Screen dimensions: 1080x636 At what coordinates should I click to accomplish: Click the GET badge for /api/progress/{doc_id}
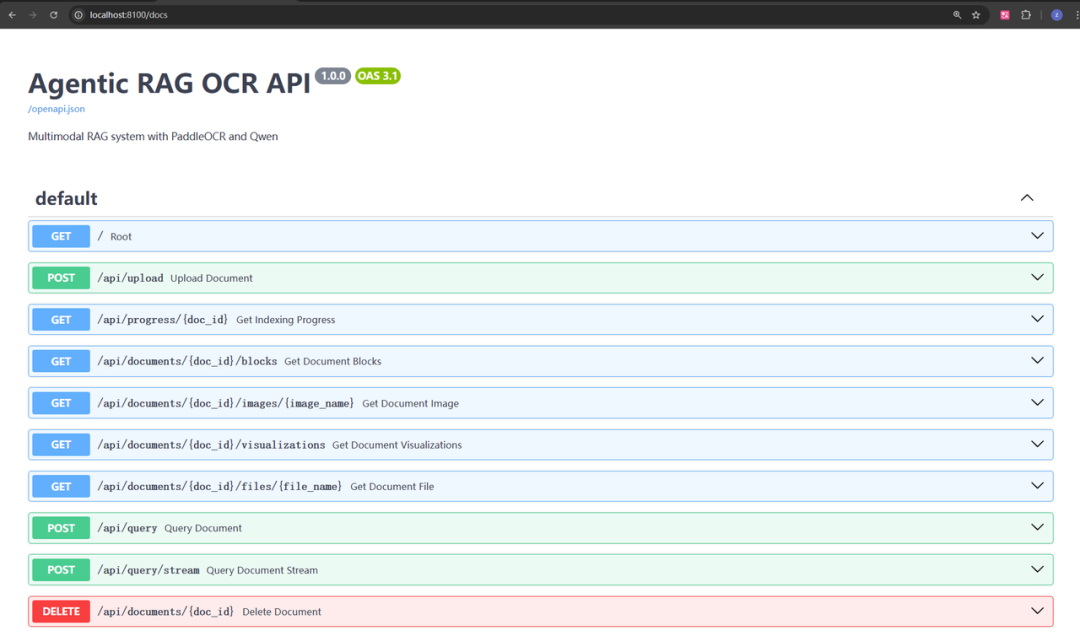[61, 320]
